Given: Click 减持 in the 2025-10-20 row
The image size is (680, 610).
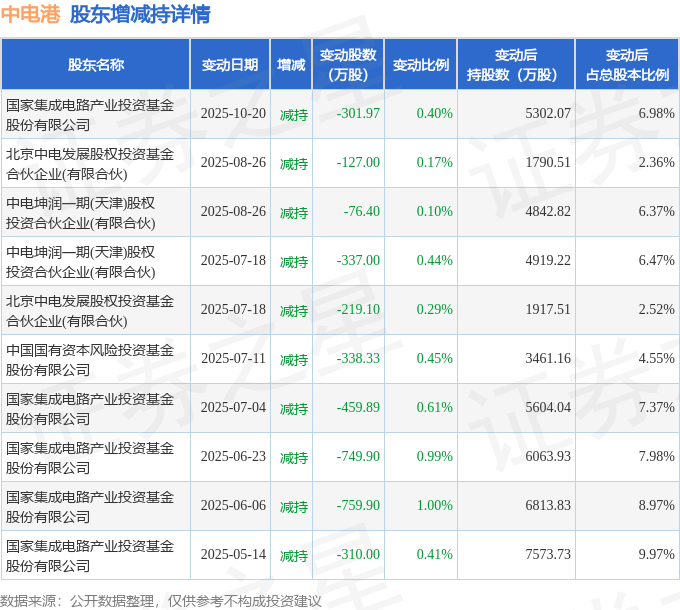Looking at the screenshot, I should [294, 115].
